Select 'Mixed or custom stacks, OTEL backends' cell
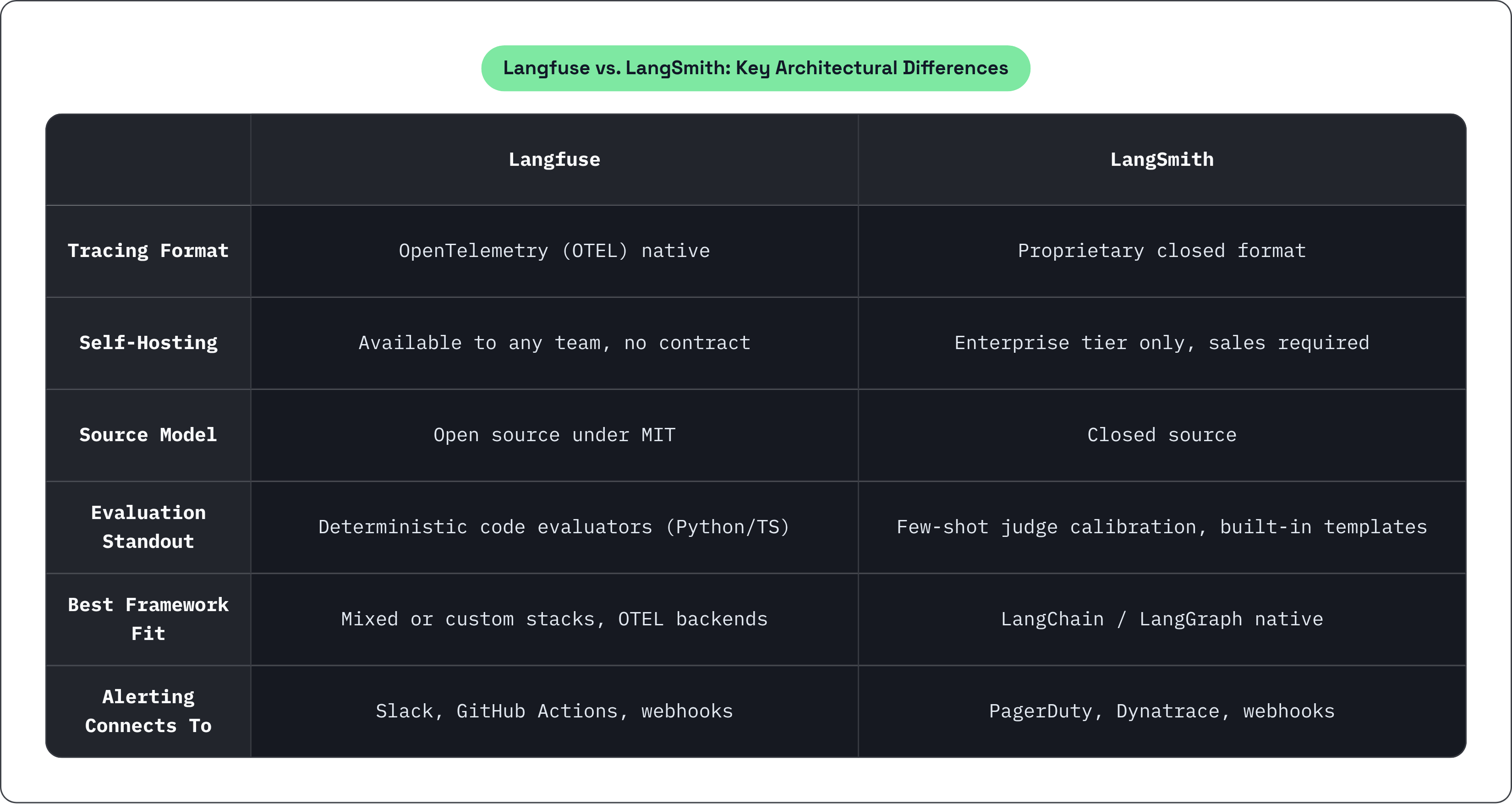 [x=554, y=619]
